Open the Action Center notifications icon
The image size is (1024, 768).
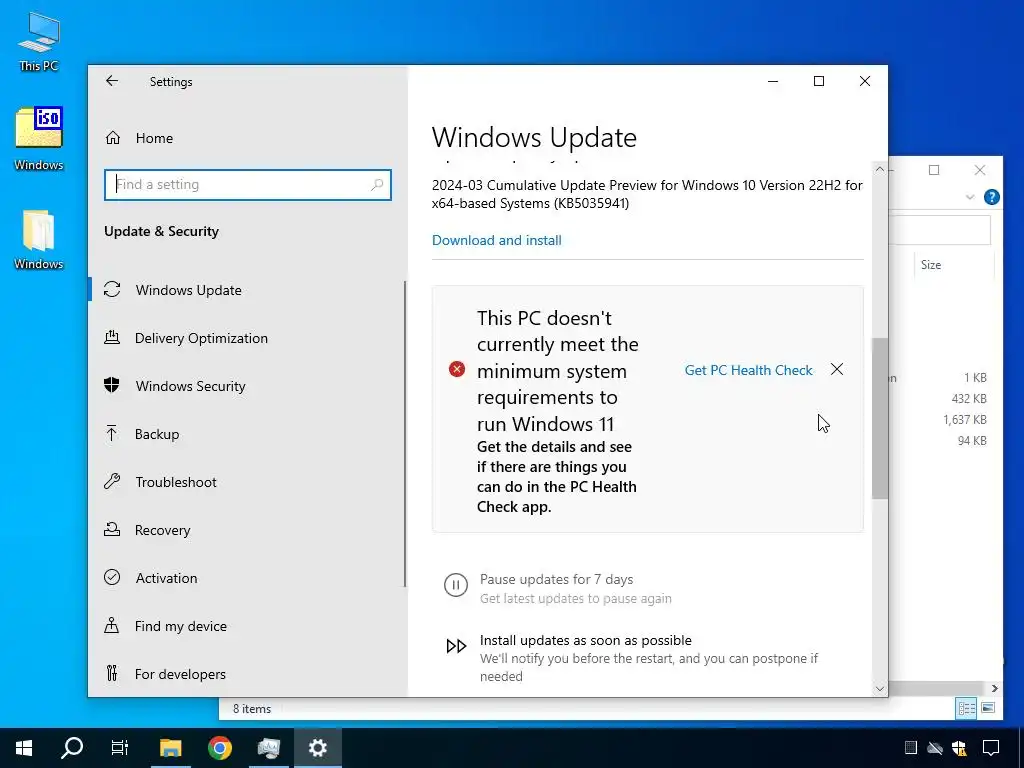coord(991,748)
